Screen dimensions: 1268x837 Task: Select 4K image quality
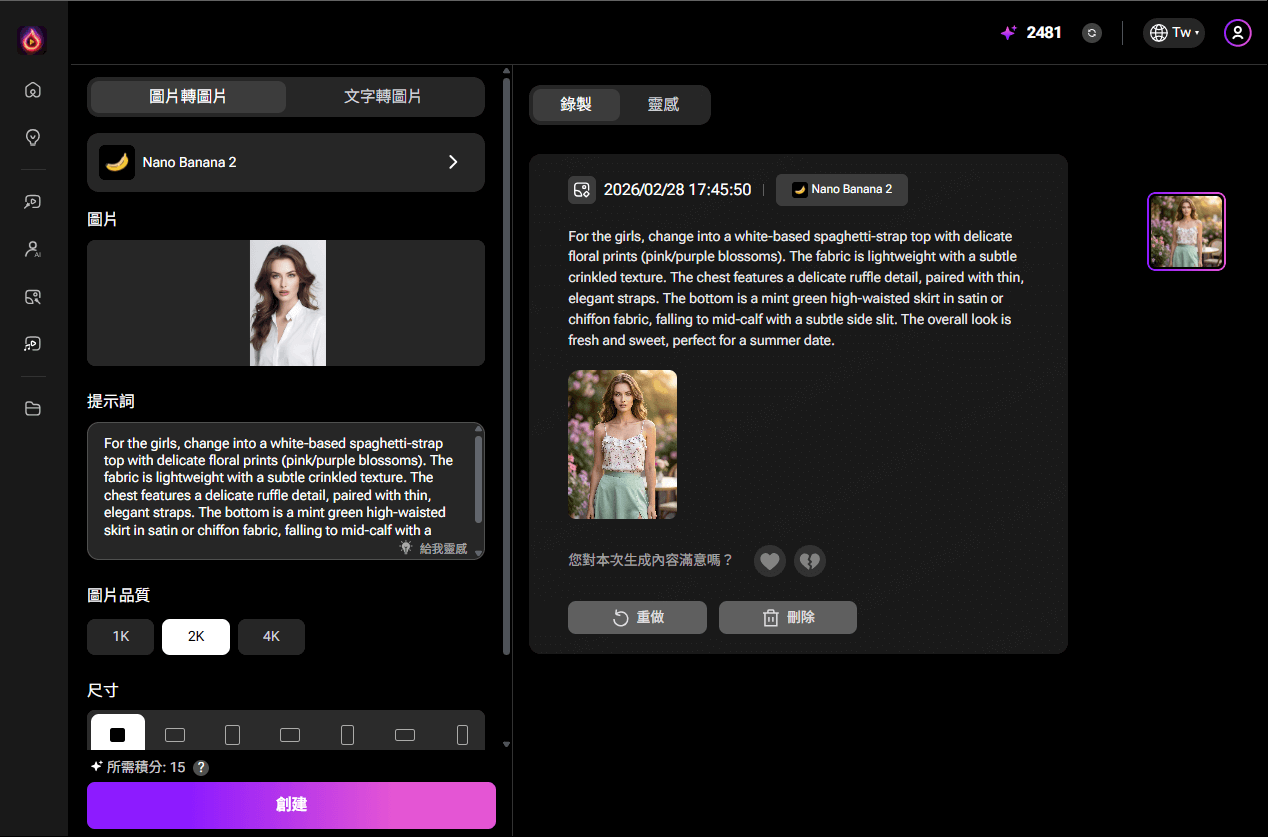[x=271, y=637]
